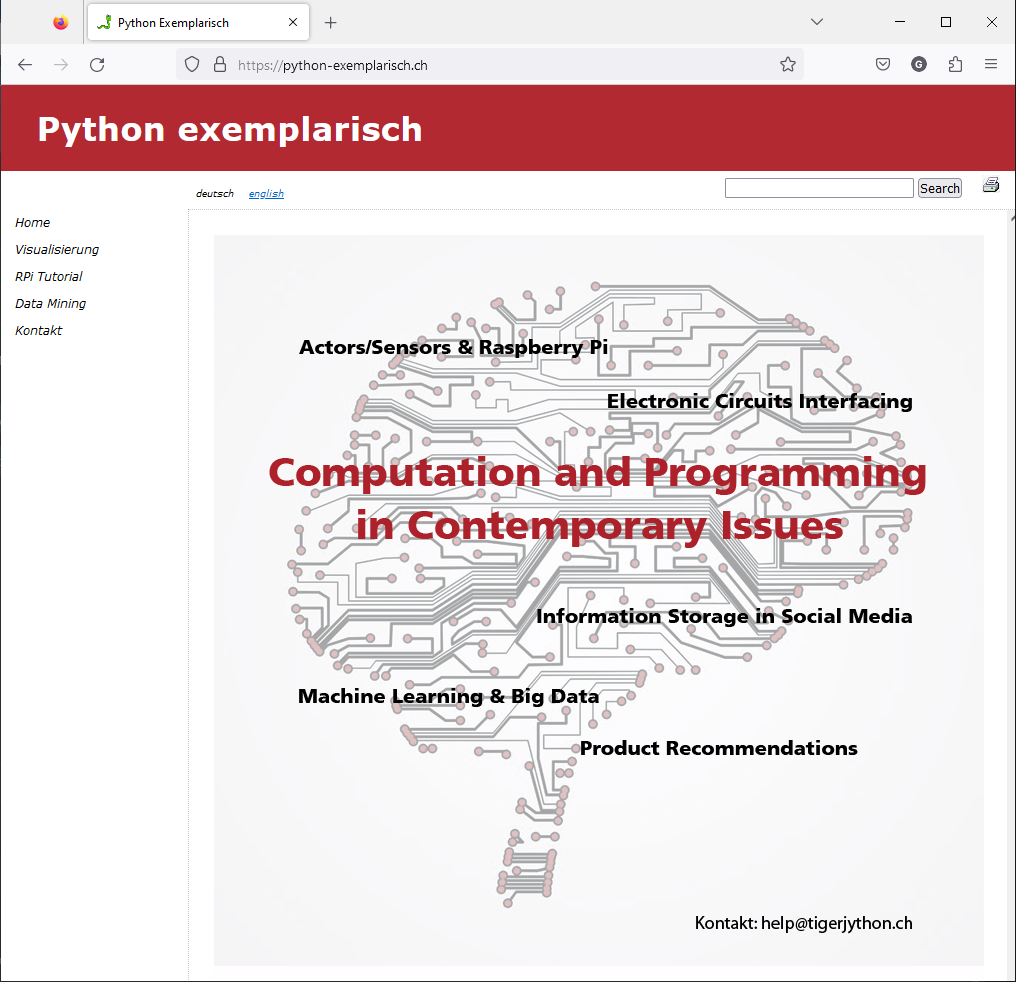Viewport: 1016px width, 982px height.
Task: Click the shield tracking protection icon
Action: click(x=191, y=64)
